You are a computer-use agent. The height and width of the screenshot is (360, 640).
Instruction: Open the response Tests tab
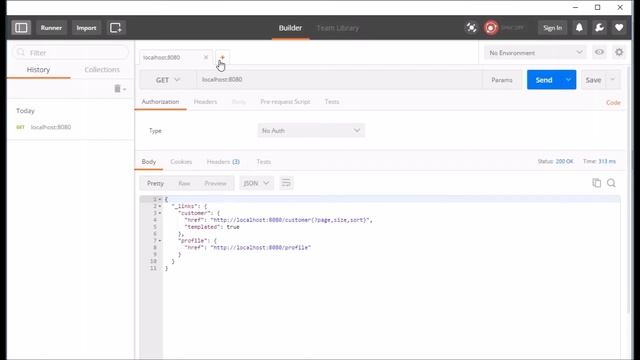point(264,162)
